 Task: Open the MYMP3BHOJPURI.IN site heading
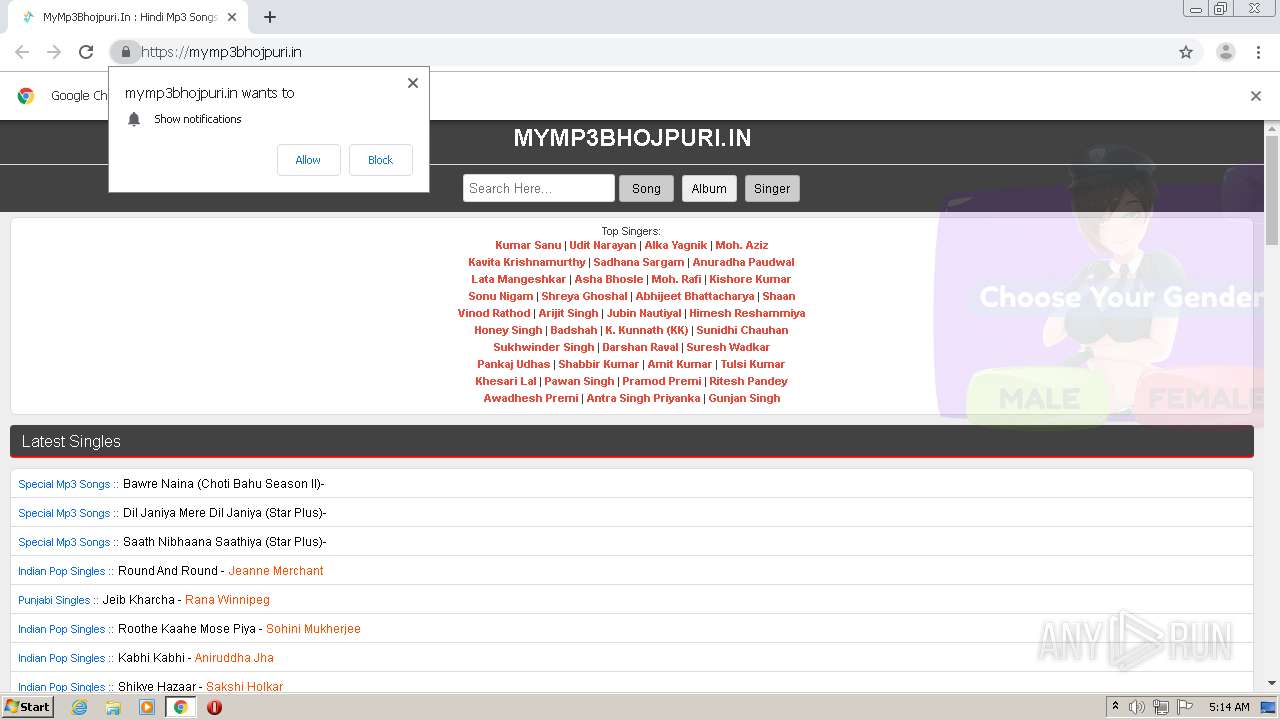click(x=632, y=138)
